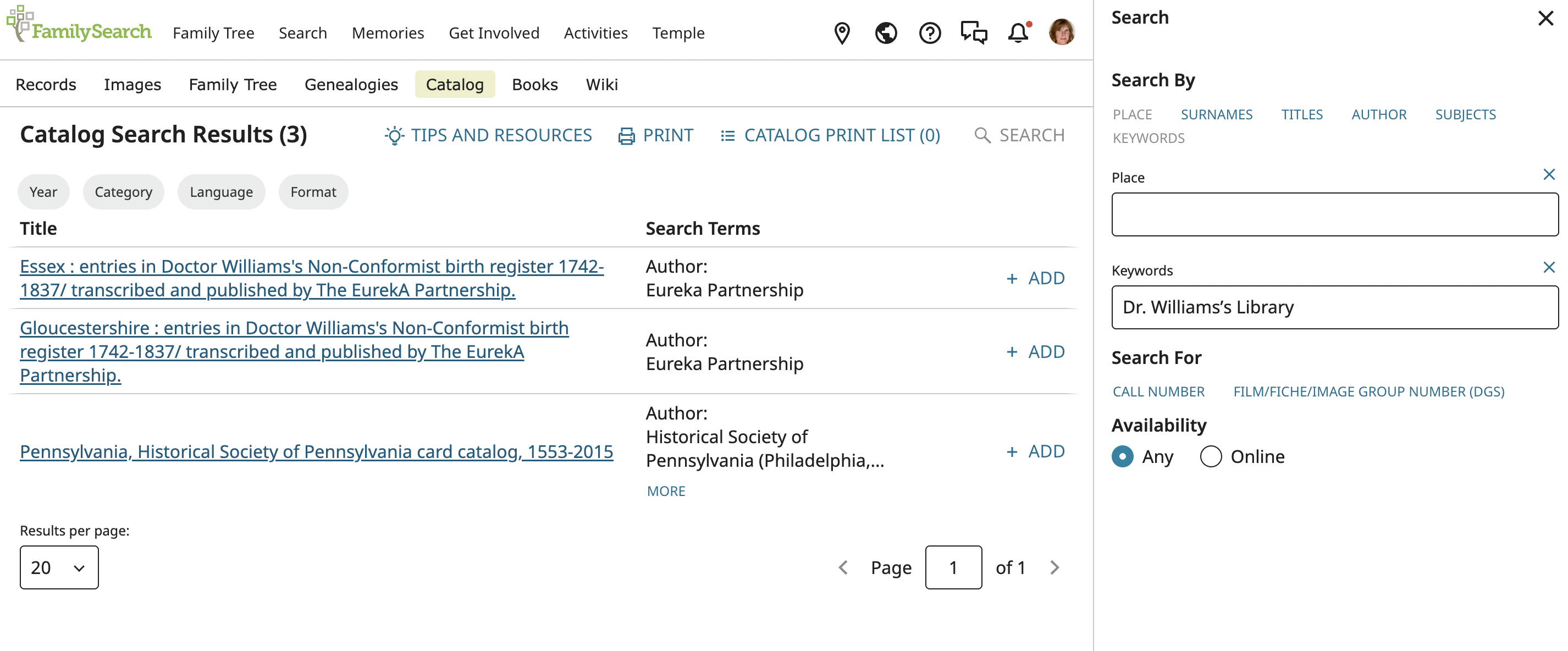Open the Activities menu

[x=595, y=33]
